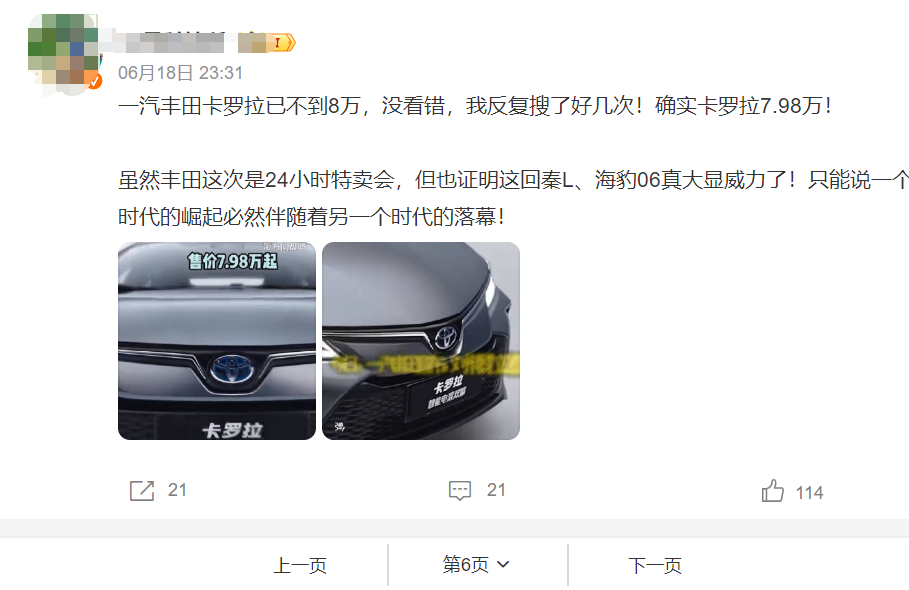Click the orange verified badge on avatar
909x590 pixels.
pos(94,81)
